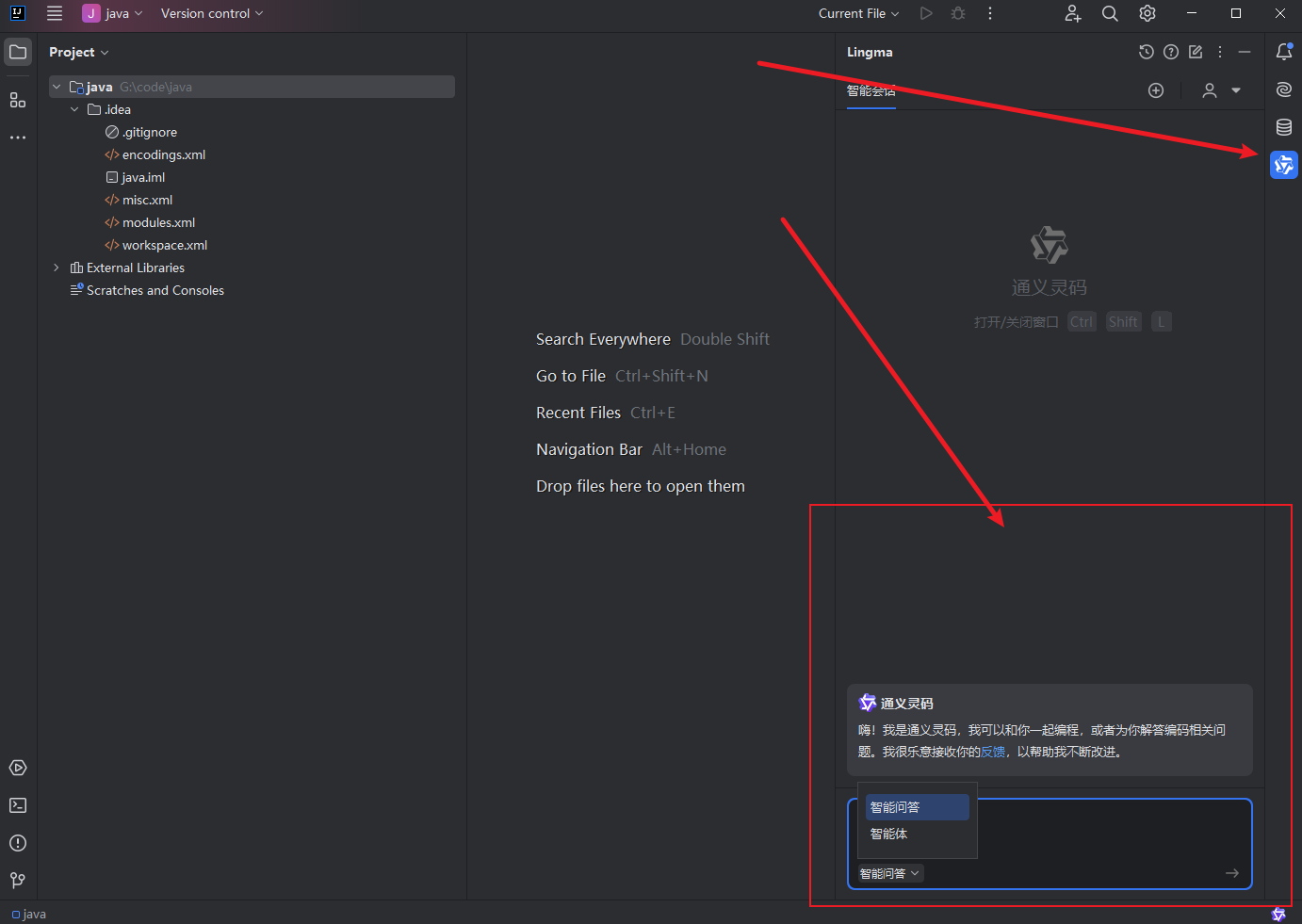Start a new Lingma chat with plus icon
1302x924 pixels.
point(1156,90)
